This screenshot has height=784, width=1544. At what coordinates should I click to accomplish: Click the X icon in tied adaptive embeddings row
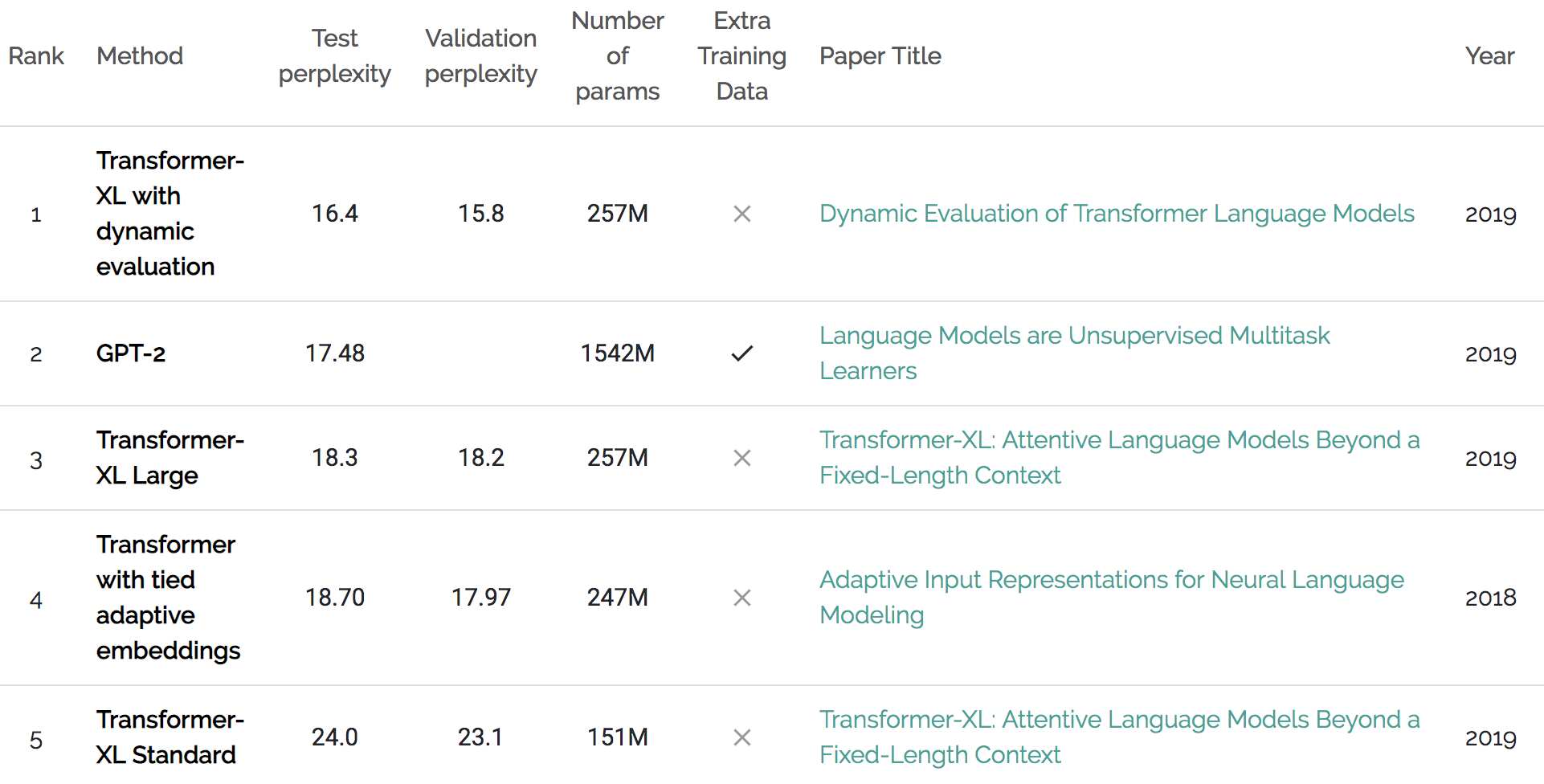(742, 598)
